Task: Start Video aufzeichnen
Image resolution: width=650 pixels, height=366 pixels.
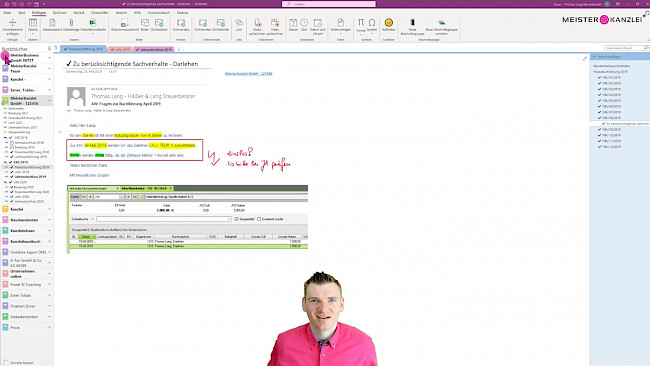Action: pos(275,27)
